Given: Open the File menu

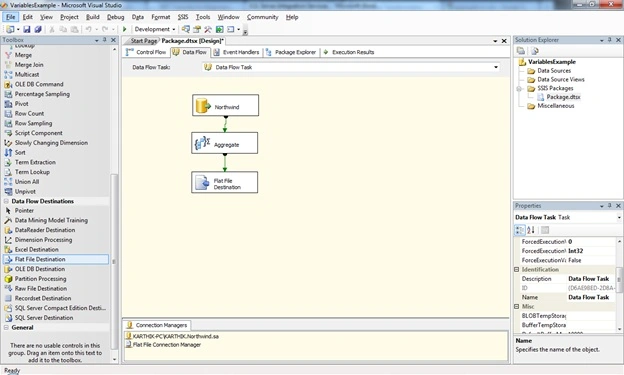Looking at the screenshot, I should coord(11,17).
